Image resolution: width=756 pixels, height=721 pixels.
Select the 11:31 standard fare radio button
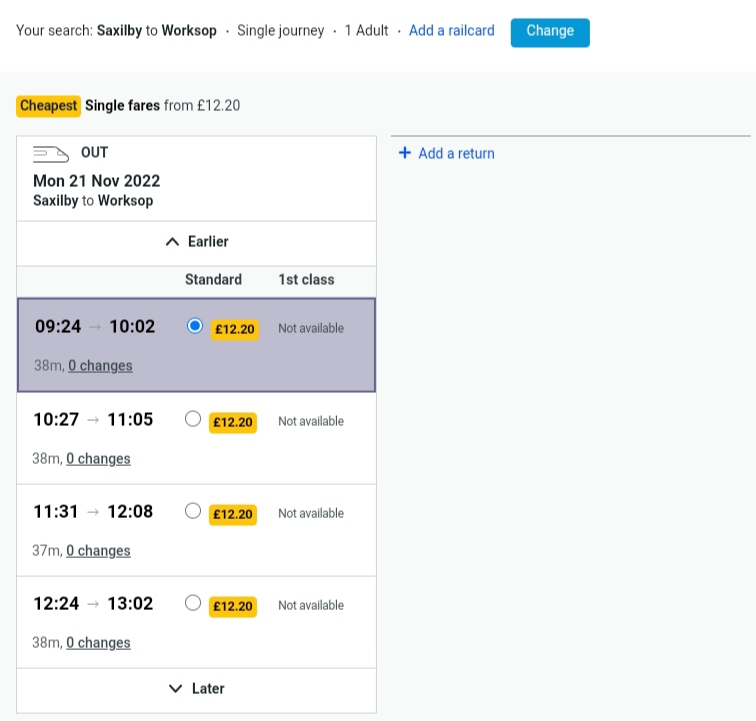(193, 511)
